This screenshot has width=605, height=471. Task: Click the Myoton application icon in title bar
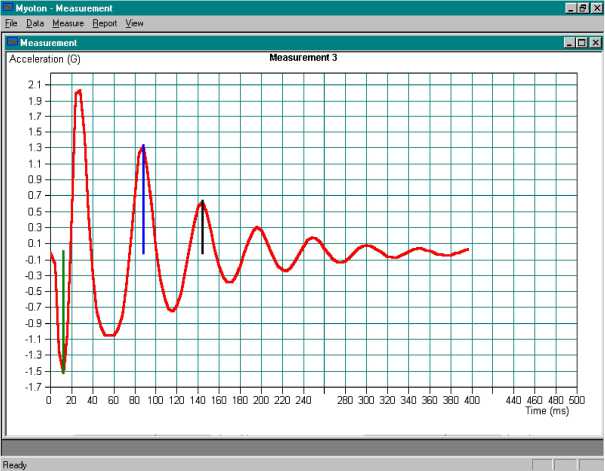click(8, 7)
